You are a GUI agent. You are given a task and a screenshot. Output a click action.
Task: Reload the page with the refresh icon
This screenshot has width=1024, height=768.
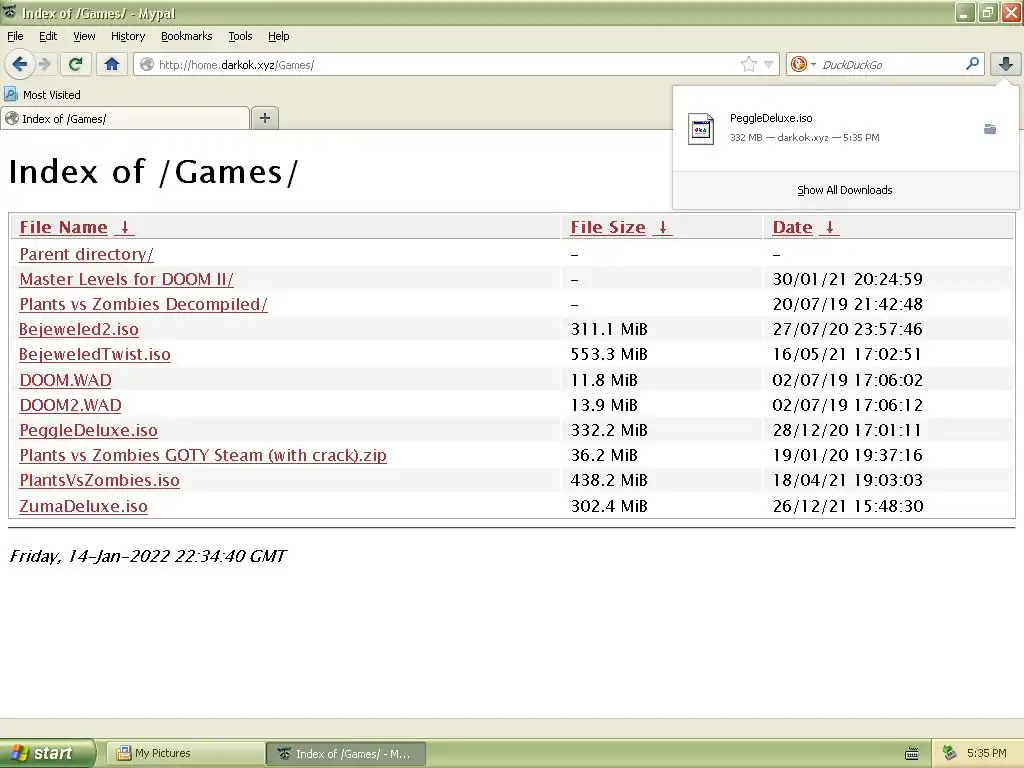pos(76,64)
